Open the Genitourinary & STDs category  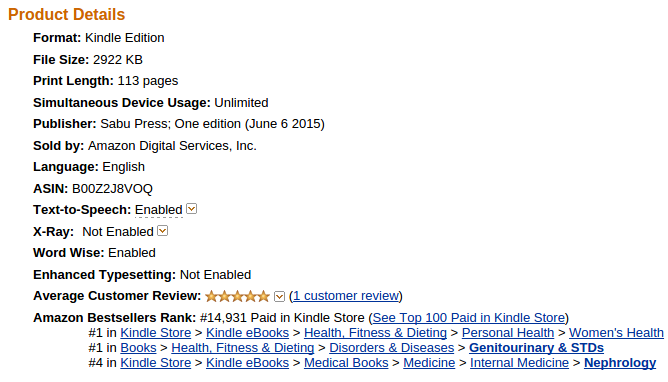pyautogui.click(x=536, y=348)
